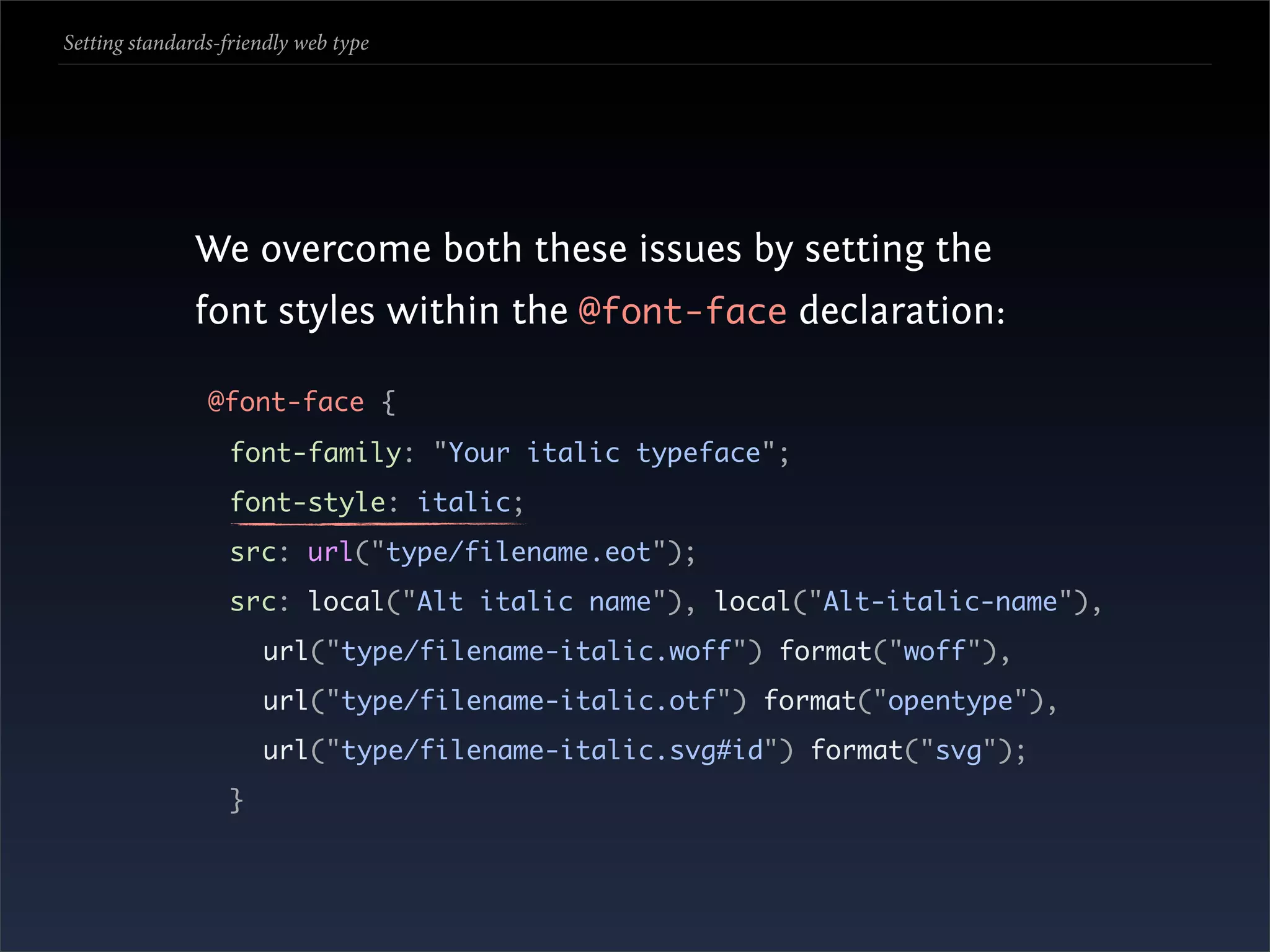
Task: Click the header 'Setting standards-friendly web type'
Action: coord(216,43)
